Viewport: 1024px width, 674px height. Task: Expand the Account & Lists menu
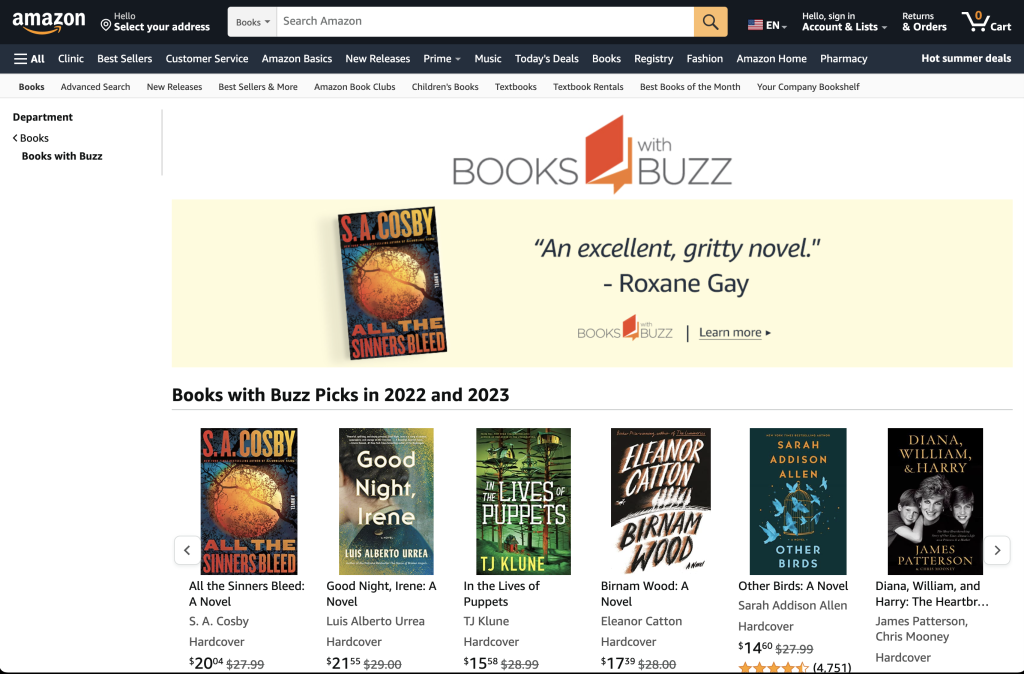(x=844, y=22)
